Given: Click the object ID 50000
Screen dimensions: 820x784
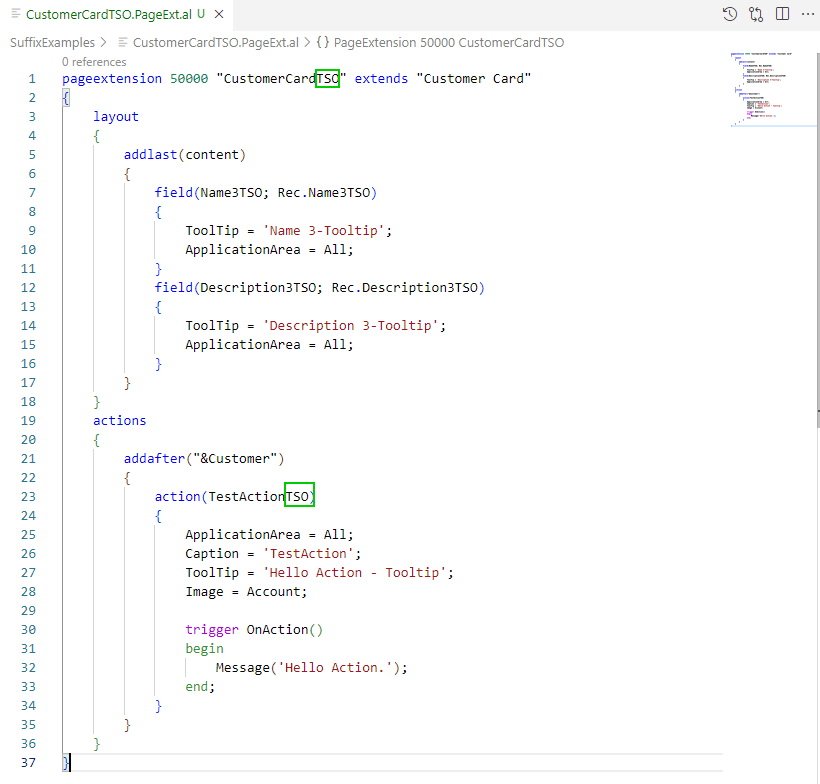Looking at the screenshot, I should (x=189, y=79).
